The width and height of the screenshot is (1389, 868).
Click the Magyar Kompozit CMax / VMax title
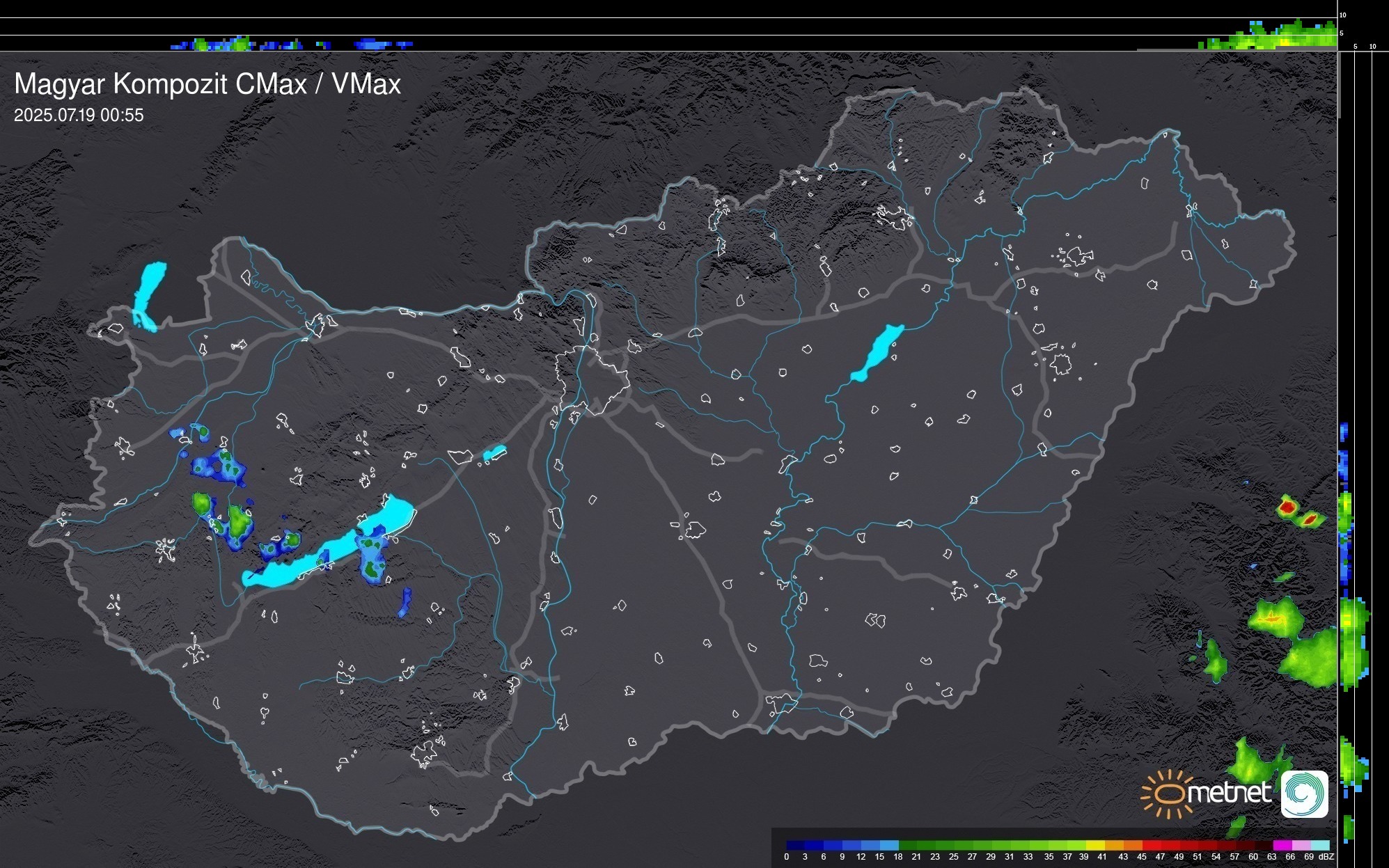click(x=207, y=84)
